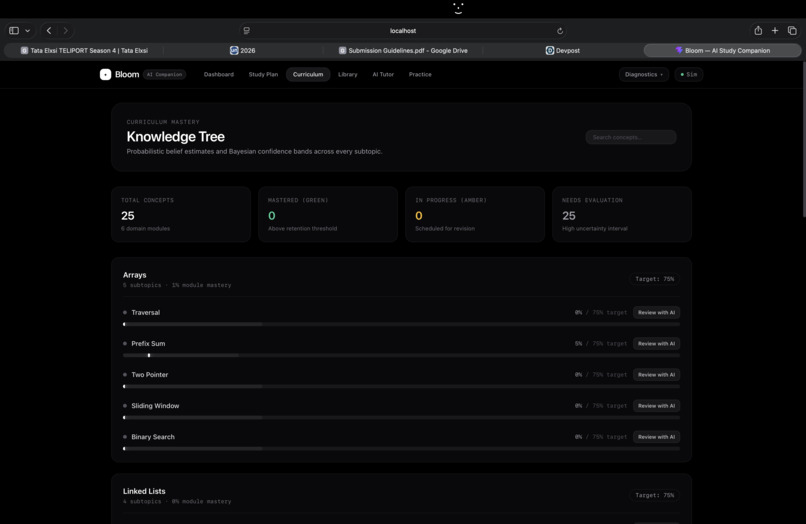Screen dimensions: 806x524
Task: Switch to the Tata Elxsi TELIPORT tab
Action: click(x=84, y=50)
